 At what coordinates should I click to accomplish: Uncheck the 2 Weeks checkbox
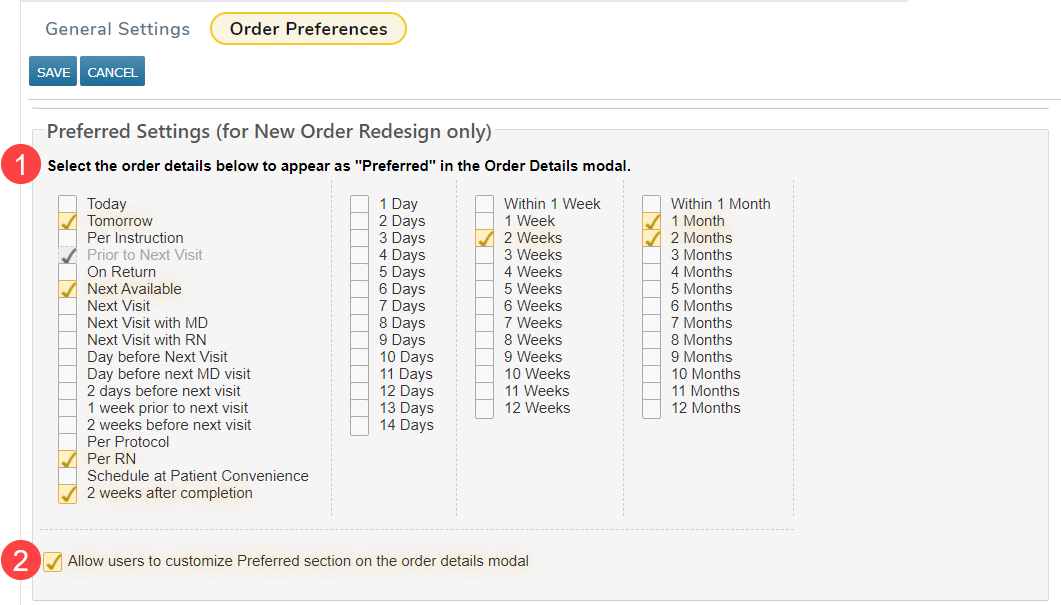point(484,238)
